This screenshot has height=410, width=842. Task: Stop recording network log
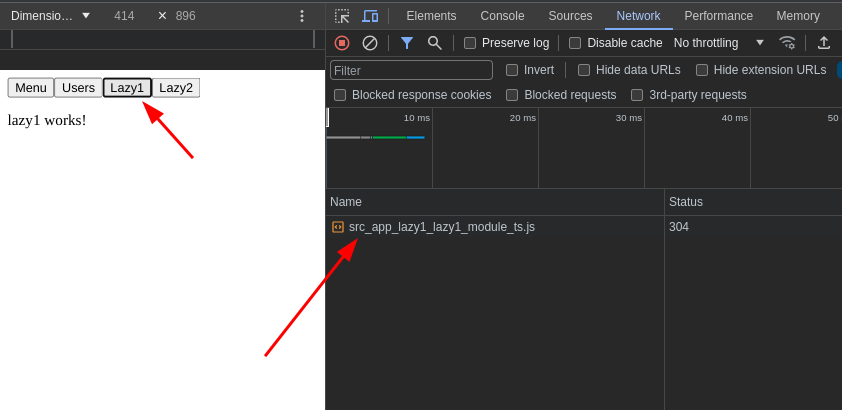(x=342, y=43)
